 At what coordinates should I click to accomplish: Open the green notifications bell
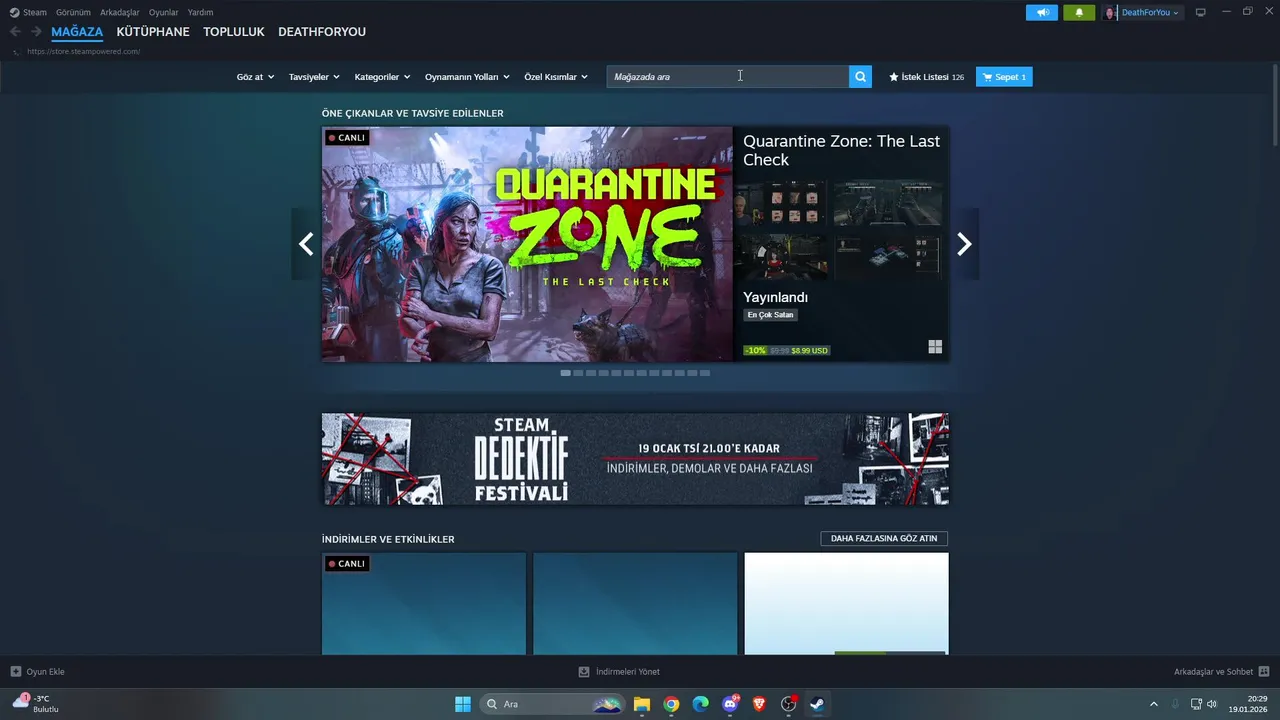[1079, 13]
